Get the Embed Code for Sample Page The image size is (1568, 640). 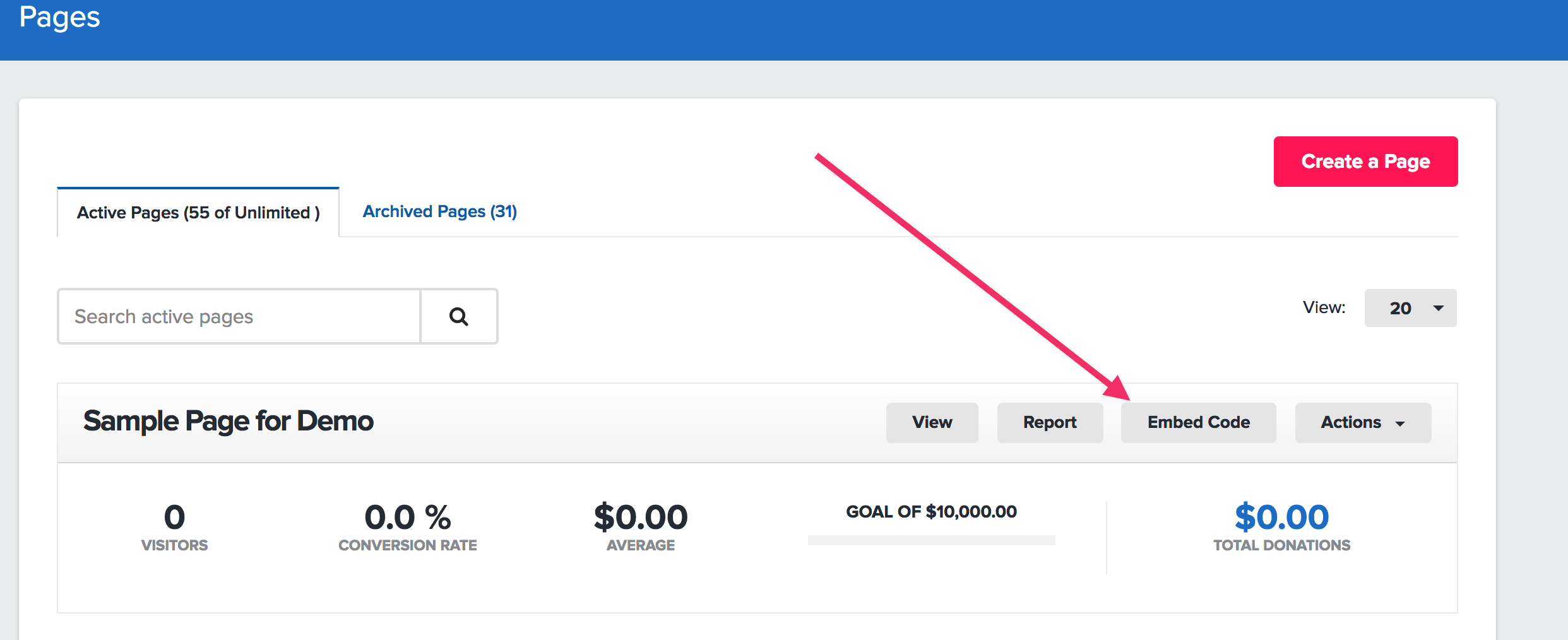pyautogui.click(x=1198, y=422)
